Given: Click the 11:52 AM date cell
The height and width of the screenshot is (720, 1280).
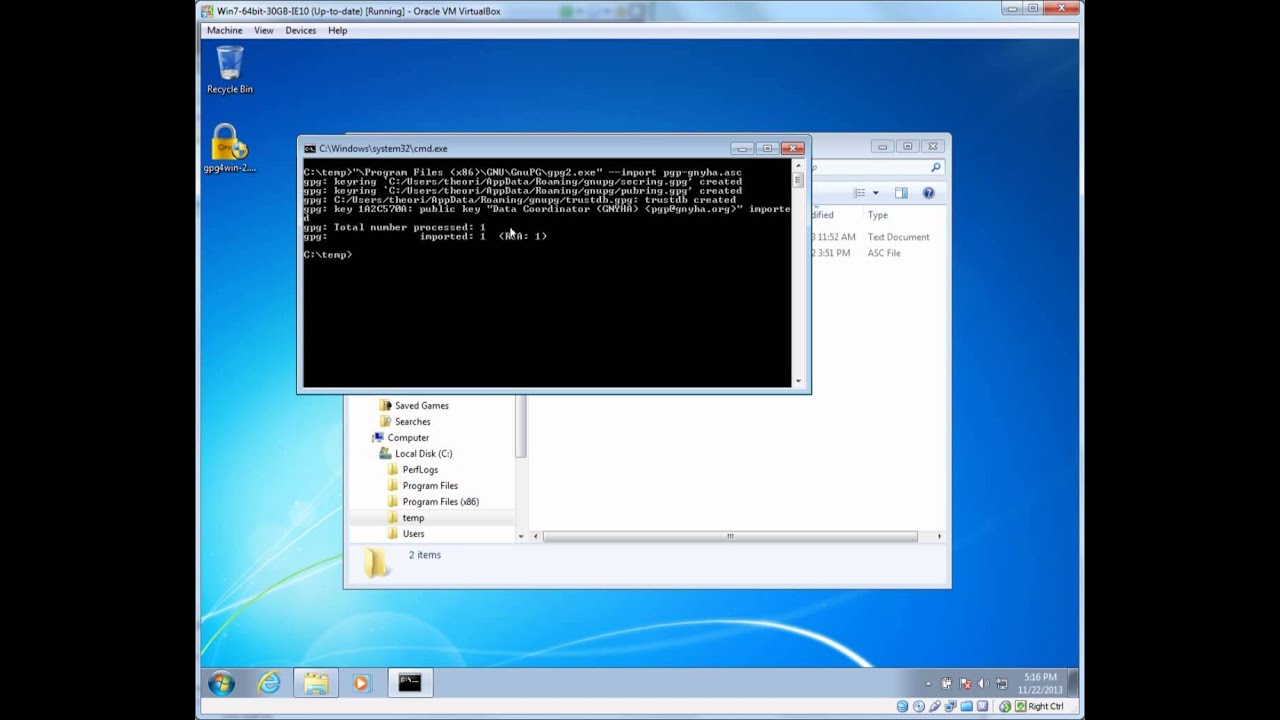Looking at the screenshot, I should (x=834, y=237).
